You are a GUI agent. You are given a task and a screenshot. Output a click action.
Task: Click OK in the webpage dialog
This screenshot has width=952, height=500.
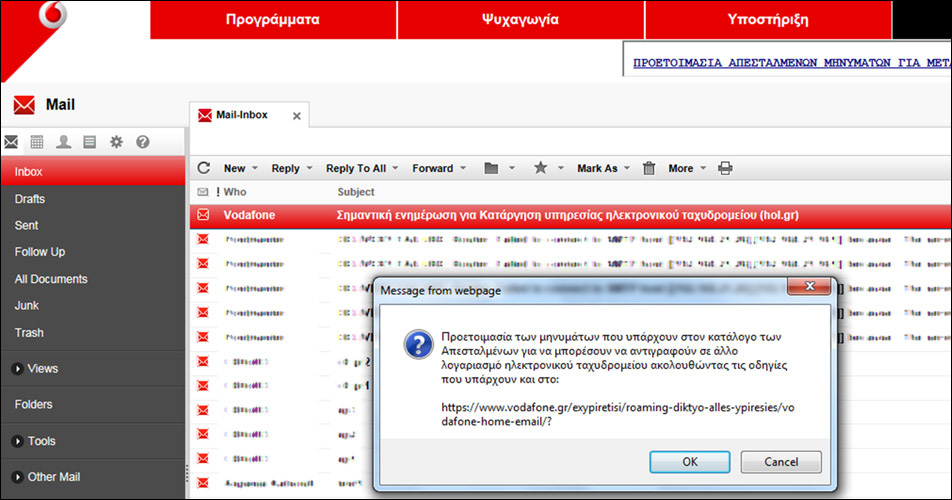[690, 462]
